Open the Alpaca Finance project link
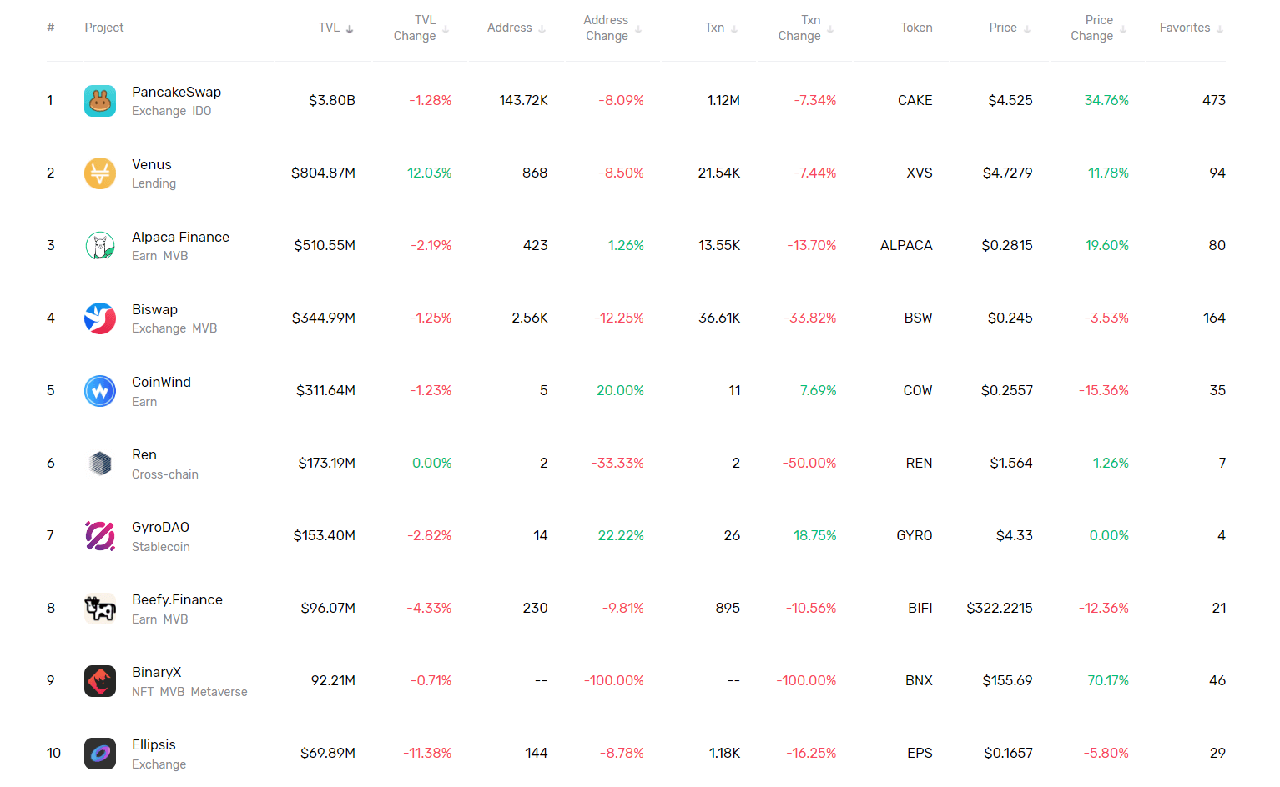Screen dimensions: 1280x787 (x=181, y=237)
